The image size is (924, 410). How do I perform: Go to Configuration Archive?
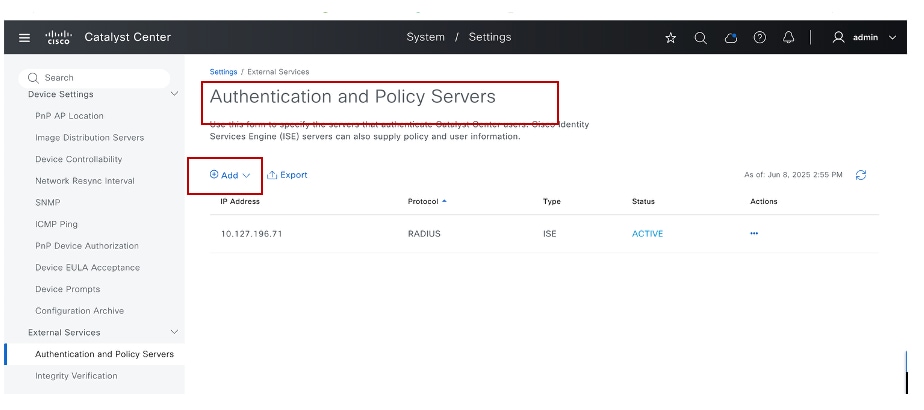(x=80, y=310)
